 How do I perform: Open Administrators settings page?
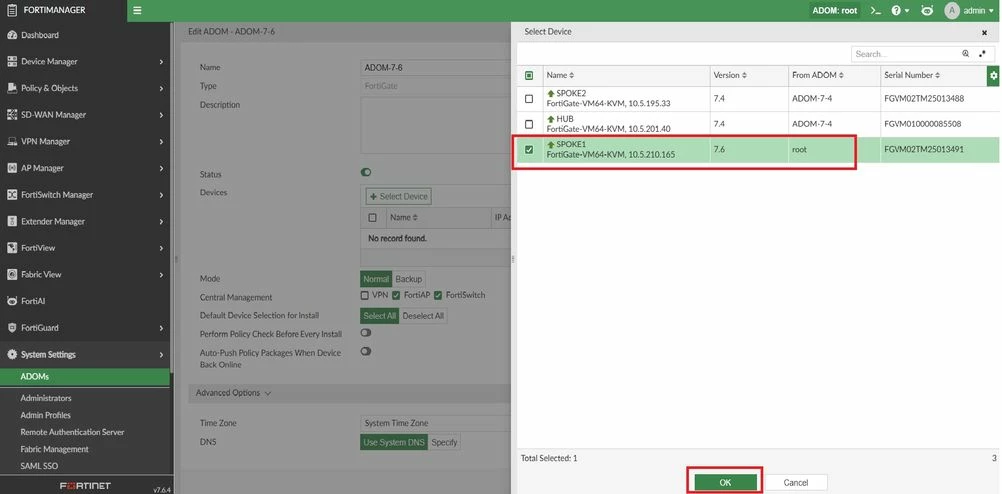pyautogui.click(x=46, y=398)
